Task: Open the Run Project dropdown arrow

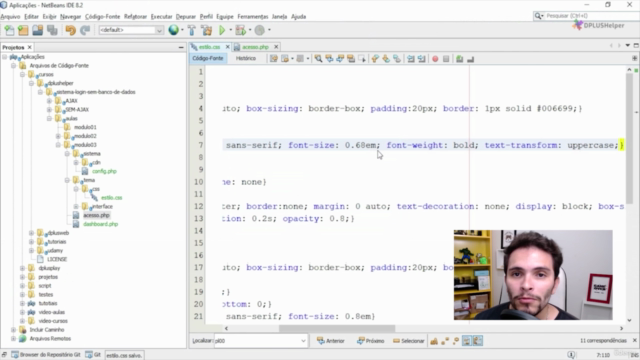Action: (x=231, y=30)
